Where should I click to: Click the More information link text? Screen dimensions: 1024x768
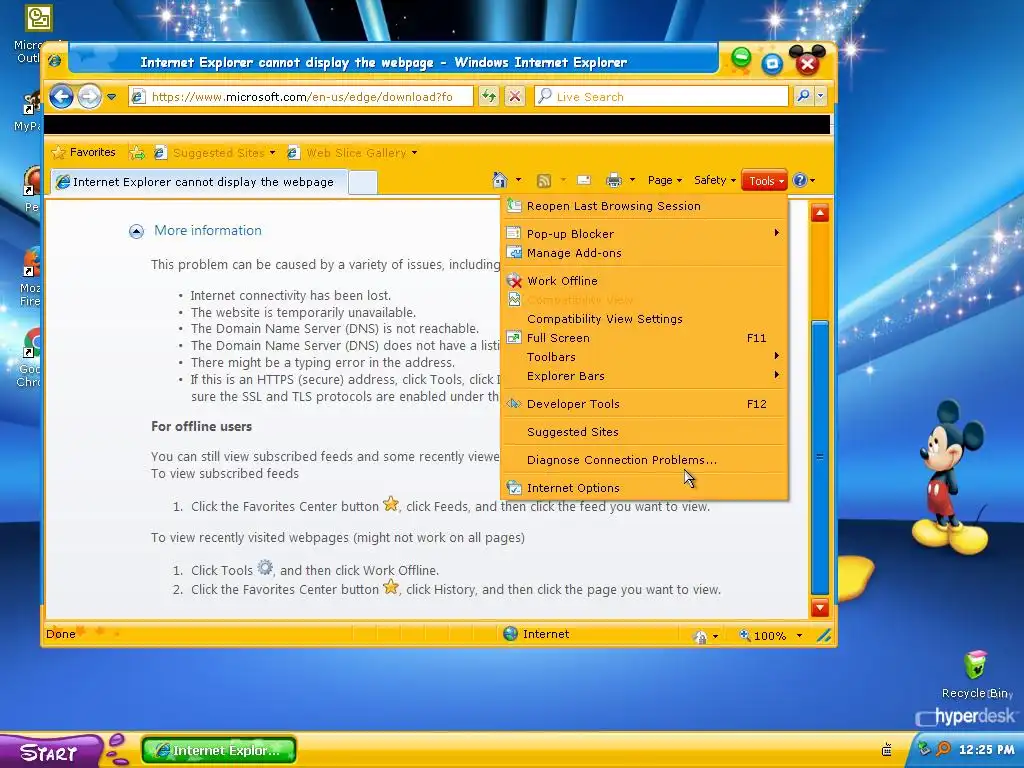point(208,231)
